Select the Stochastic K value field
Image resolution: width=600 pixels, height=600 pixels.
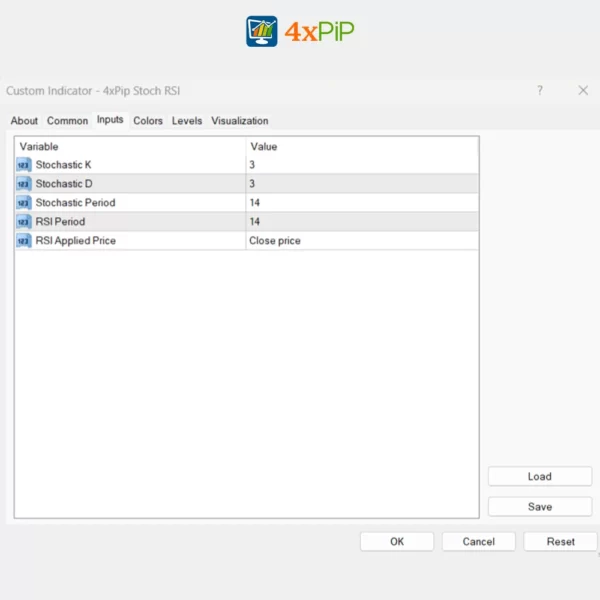(x=361, y=165)
